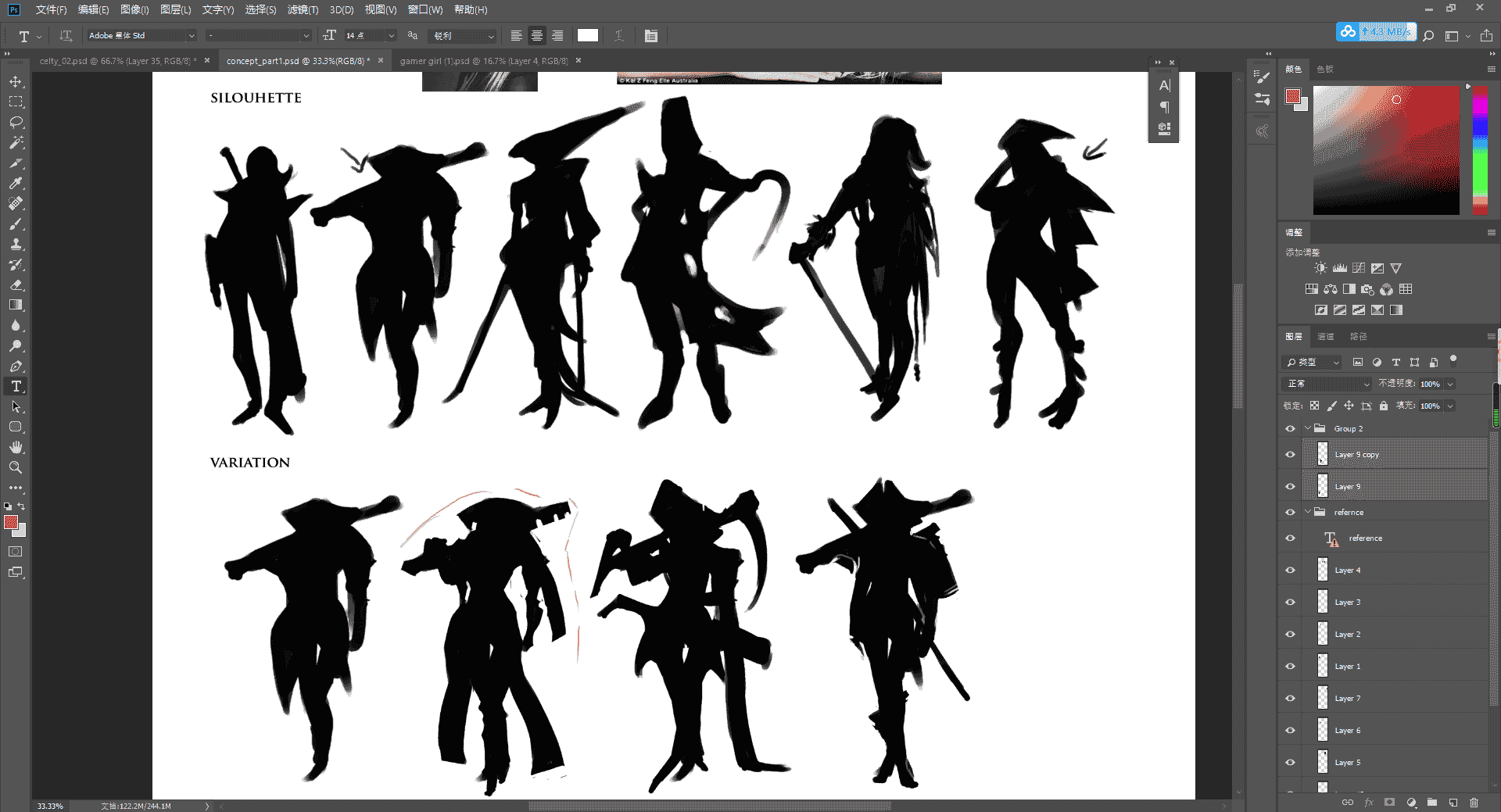The image size is (1501, 812).
Task: Center align the text
Action: 537,35
